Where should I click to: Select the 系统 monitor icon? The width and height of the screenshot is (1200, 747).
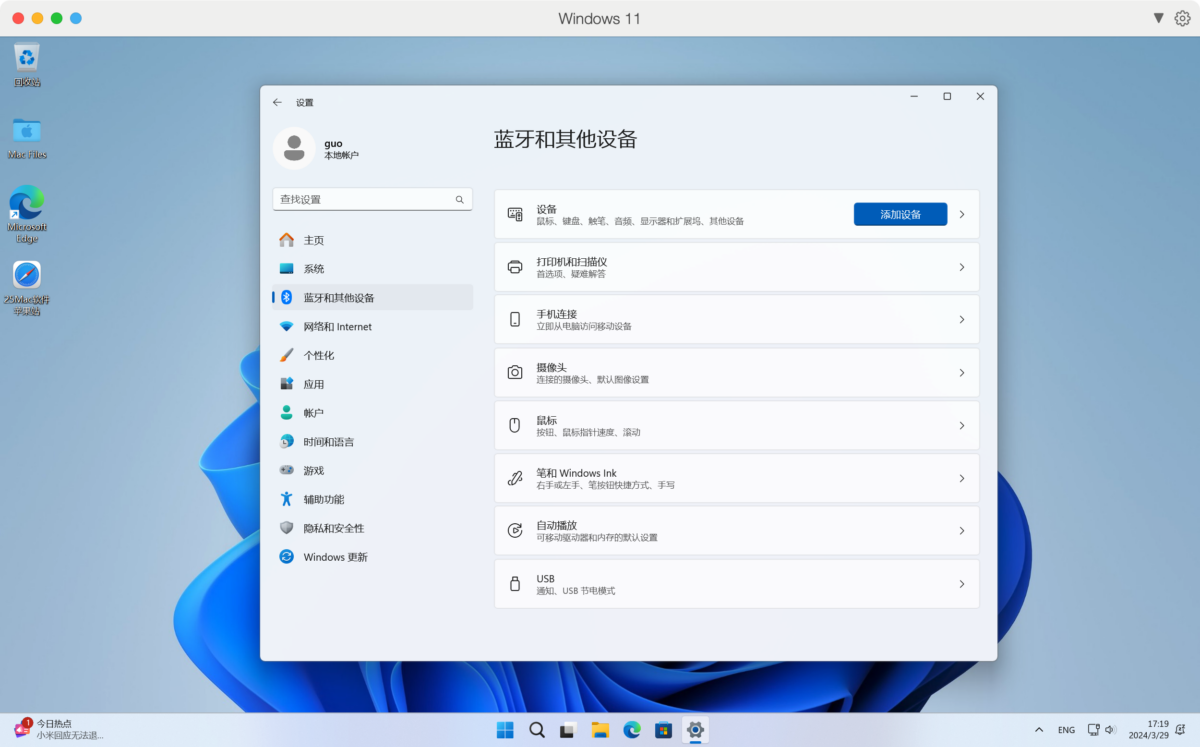coord(287,269)
